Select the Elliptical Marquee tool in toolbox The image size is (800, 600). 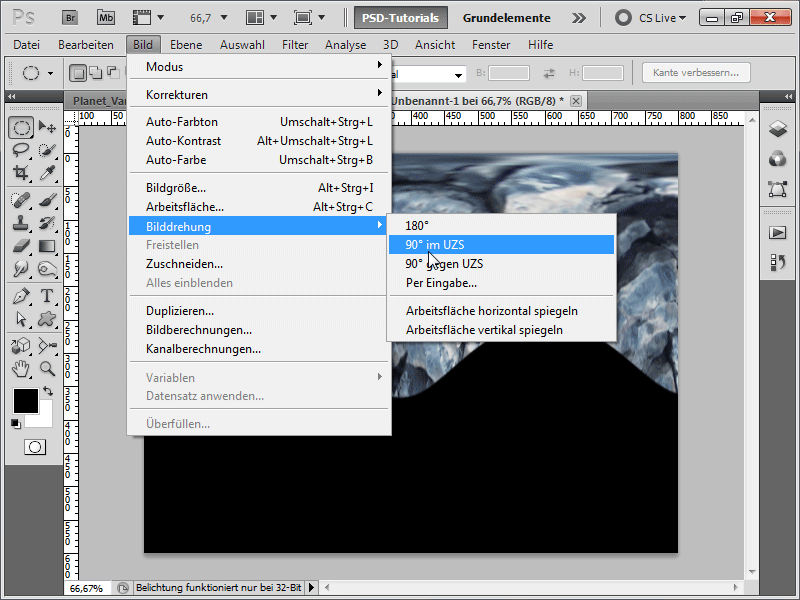[x=21, y=127]
